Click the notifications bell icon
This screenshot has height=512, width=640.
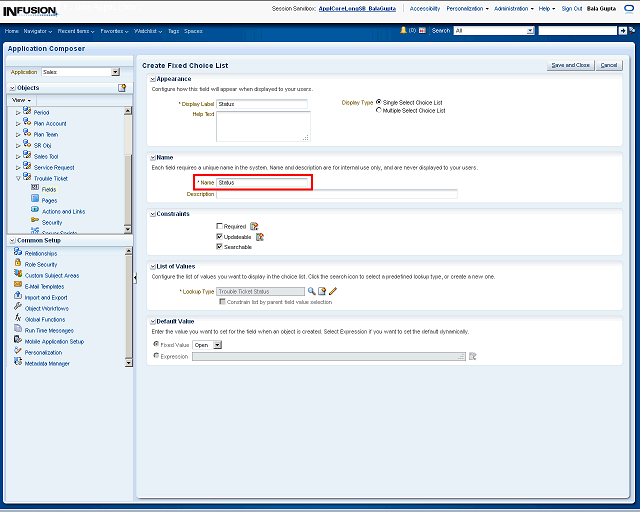404,31
